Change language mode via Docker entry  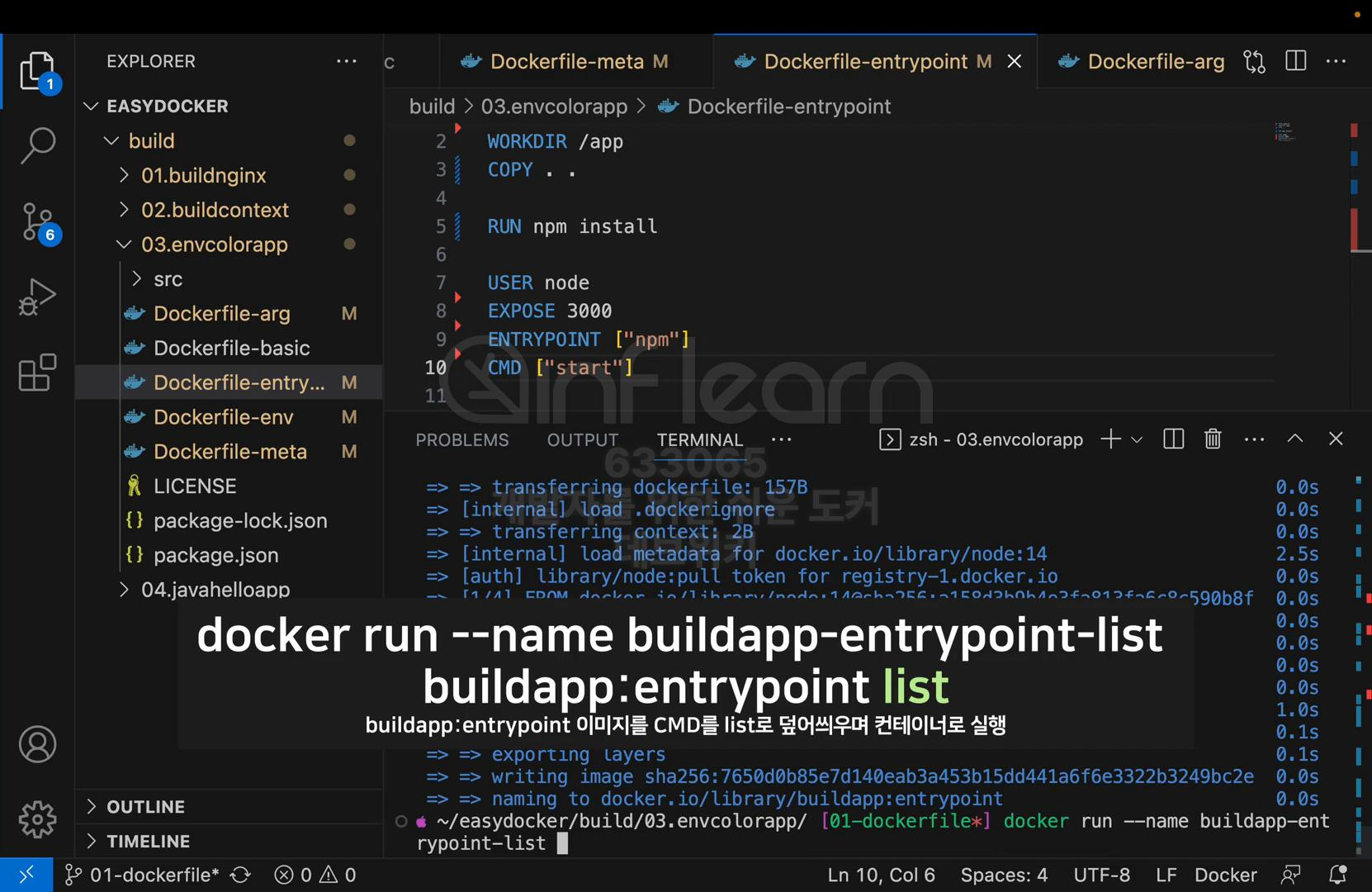click(1225, 875)
